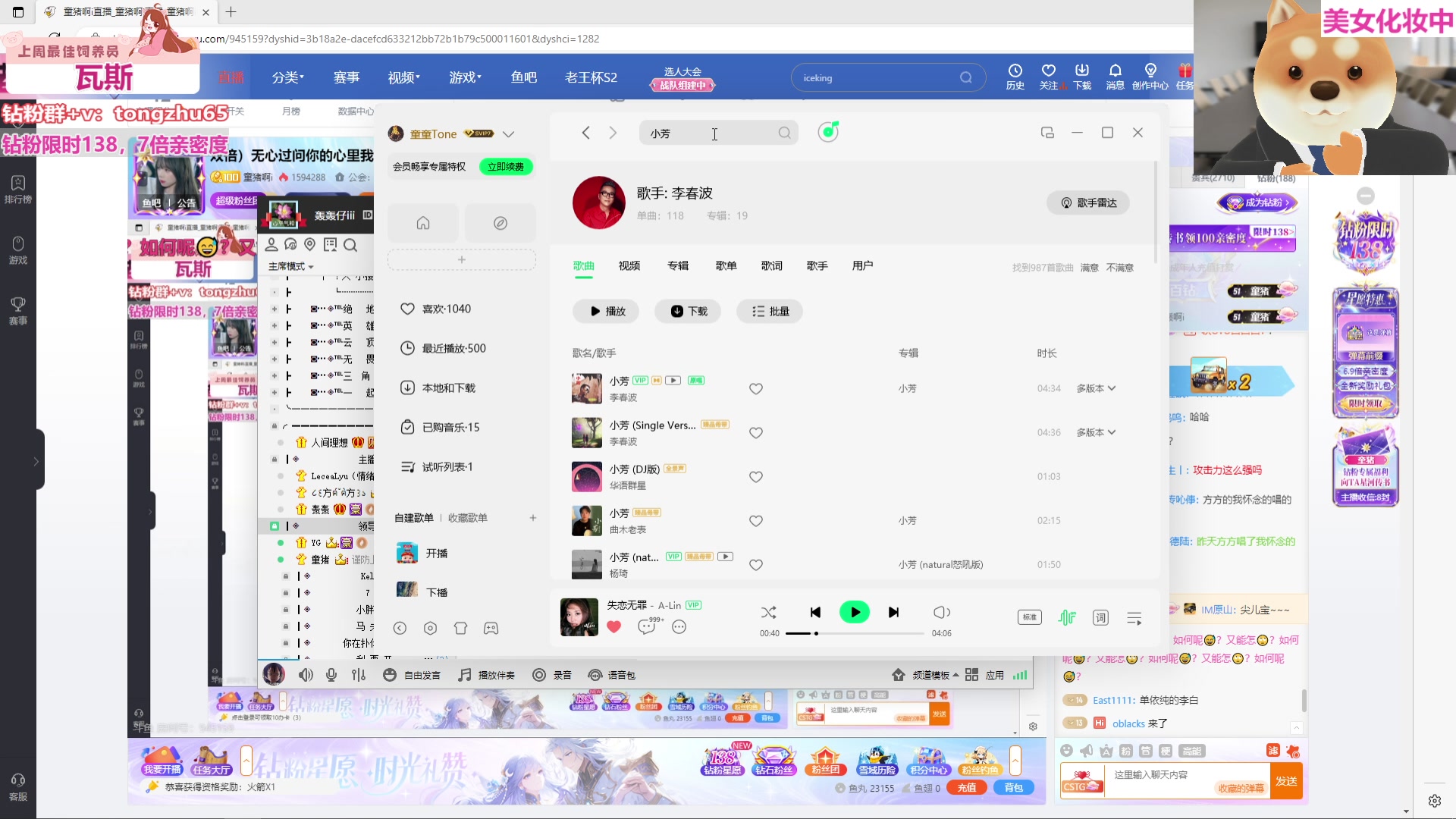
Task: Toggle shuffle play mode
Action: pyautogui.click(x=768, y=612)
